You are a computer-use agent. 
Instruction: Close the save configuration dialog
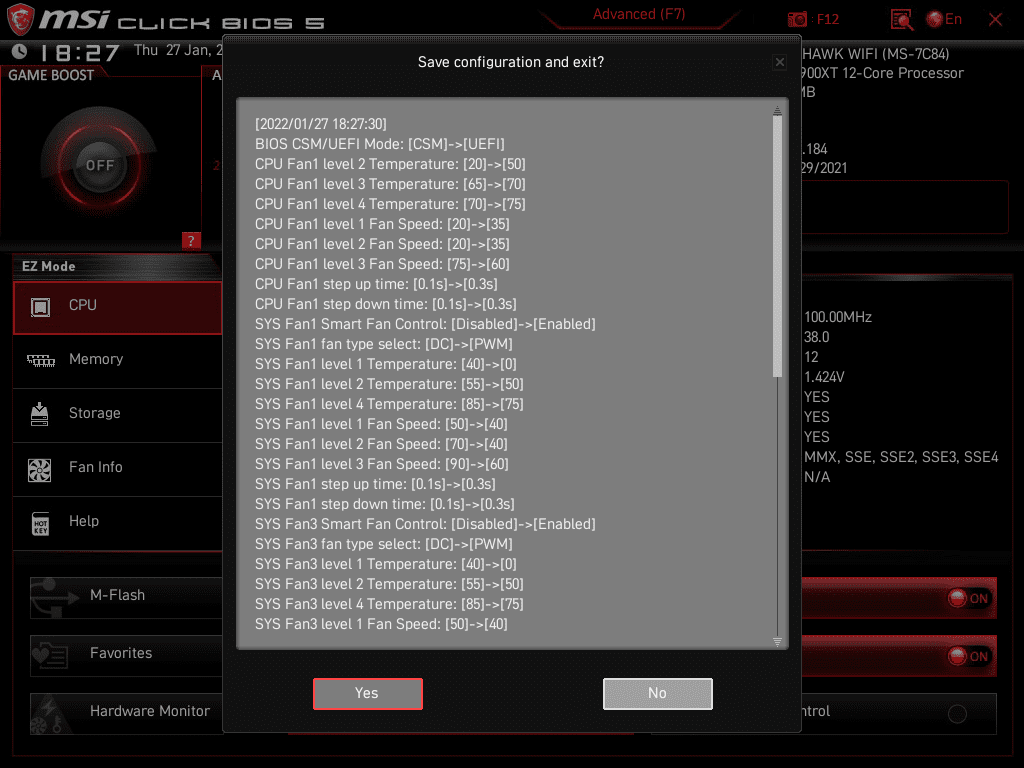pyautogui.click(x=780, y=62)
